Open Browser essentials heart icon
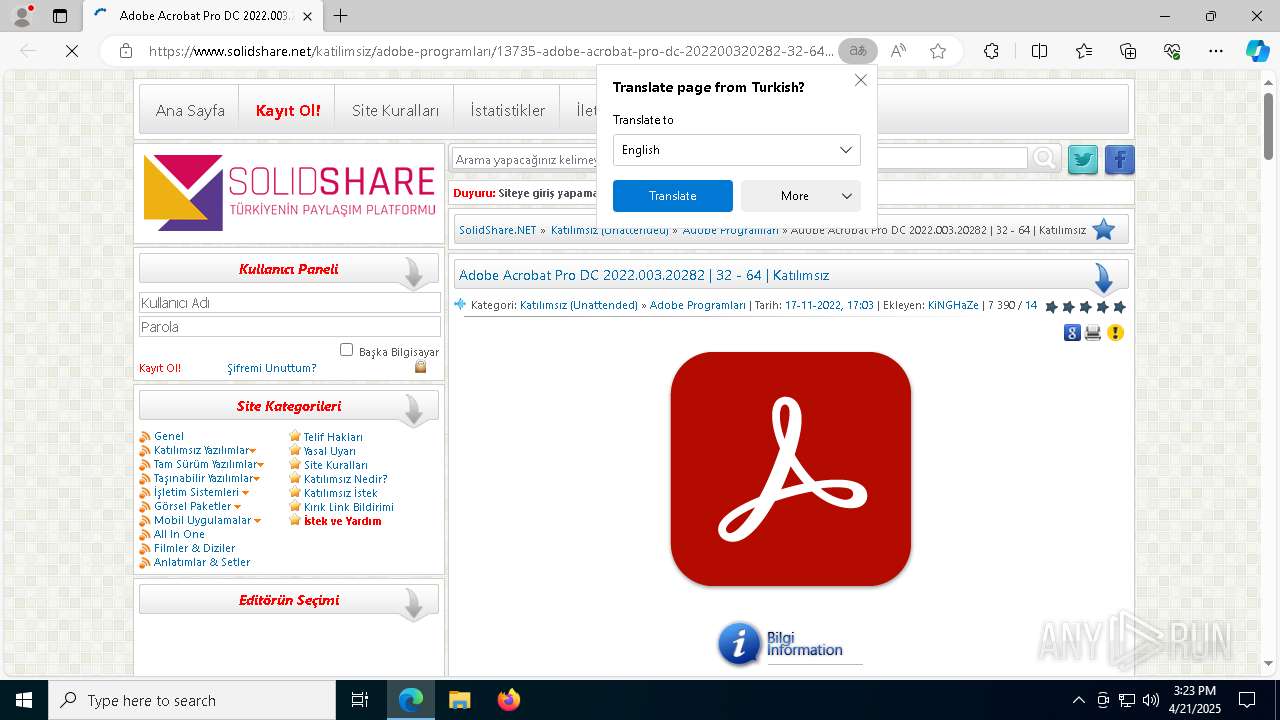The image size is (1280, 720). tap(1172, 51)
